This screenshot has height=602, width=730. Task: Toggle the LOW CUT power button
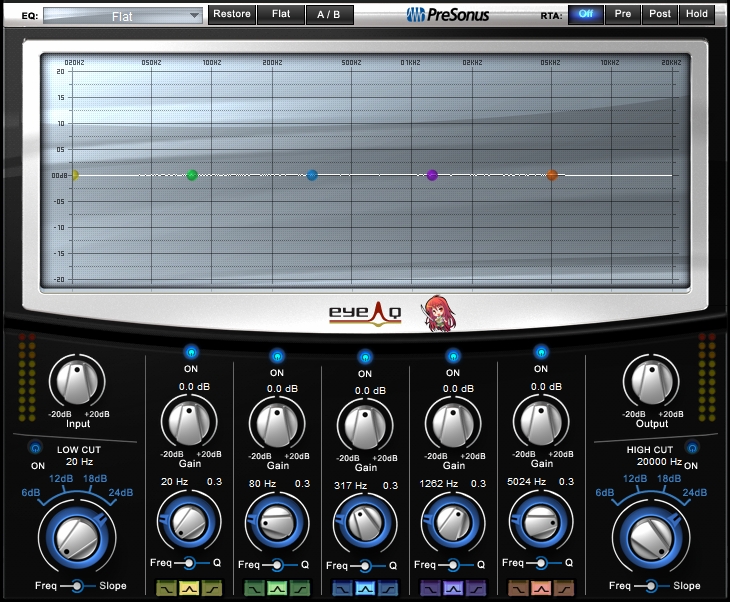click(x=36, y=448)
